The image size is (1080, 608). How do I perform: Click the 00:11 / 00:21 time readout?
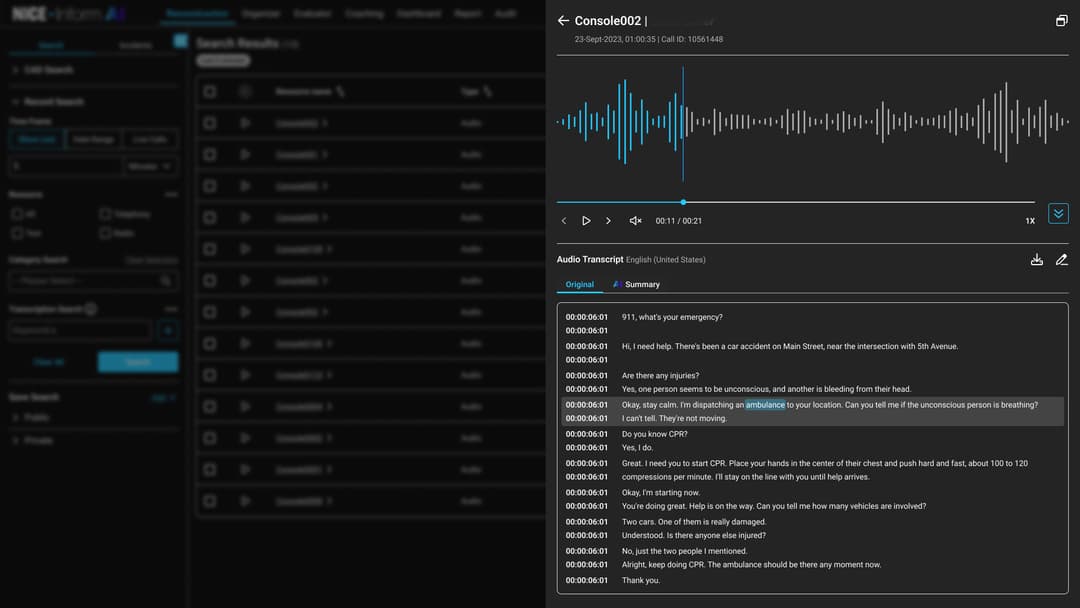click(678, 221)
